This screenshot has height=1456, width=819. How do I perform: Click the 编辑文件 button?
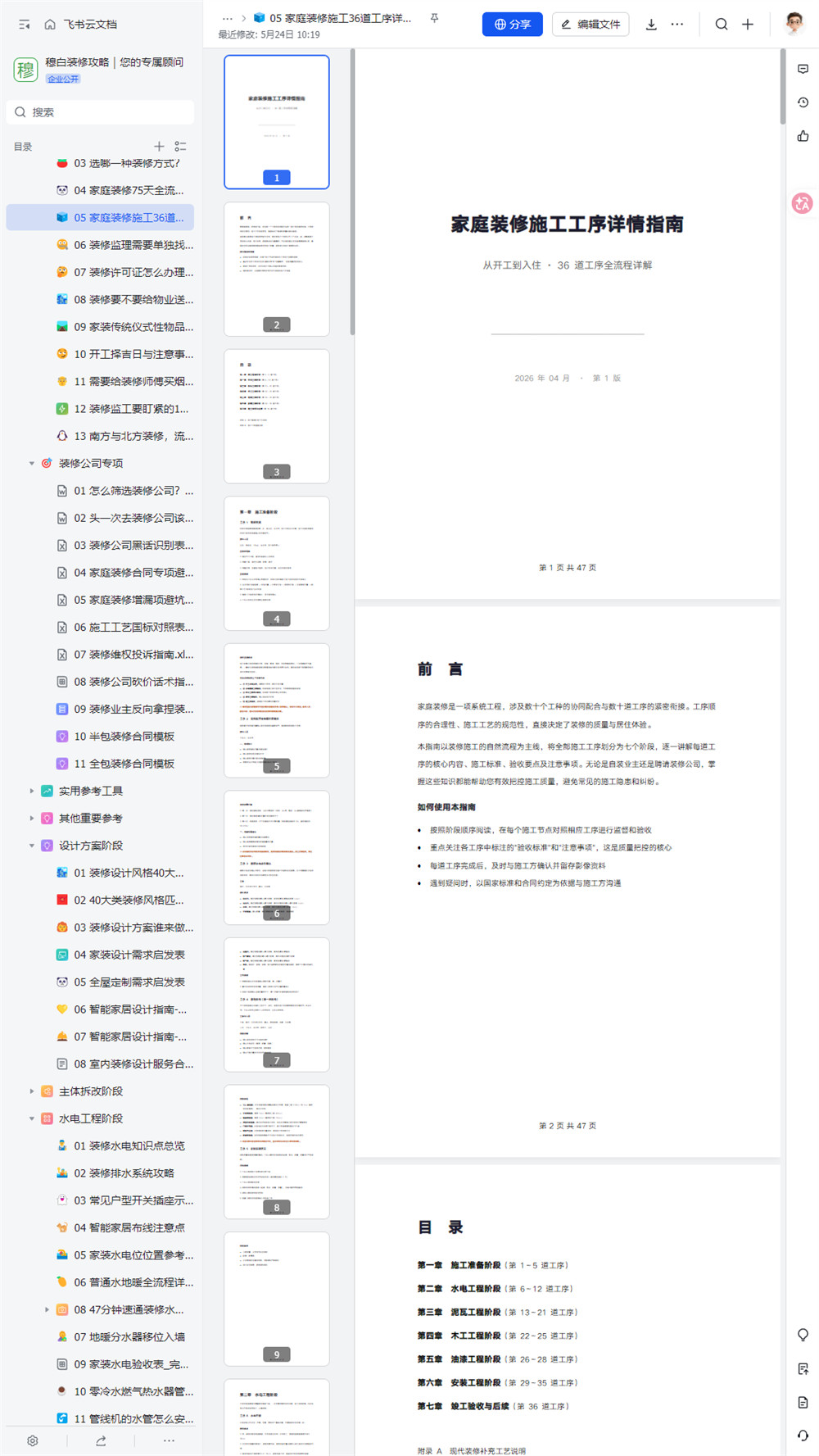click(x=590, y=25)
